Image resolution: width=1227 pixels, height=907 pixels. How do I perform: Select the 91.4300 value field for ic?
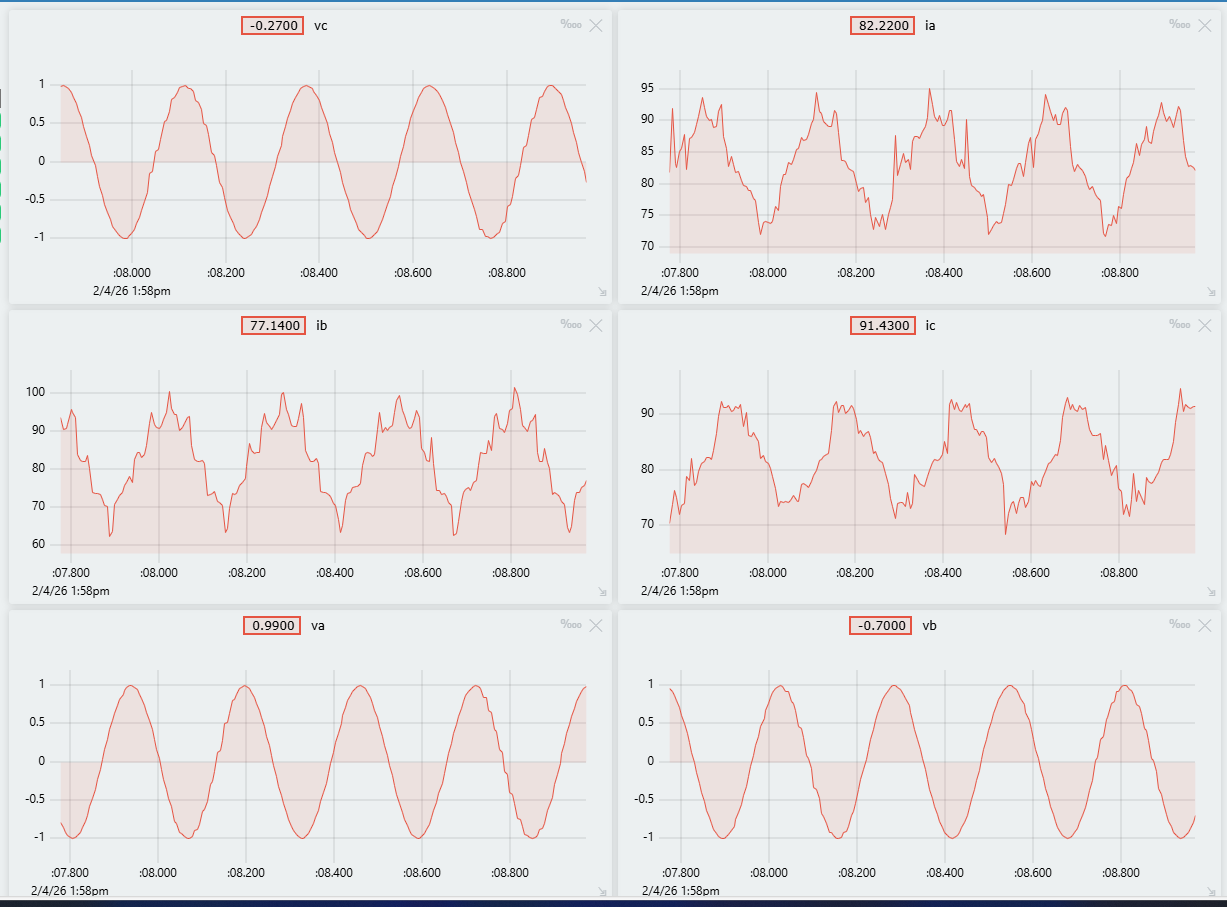(x=882, y=326)
